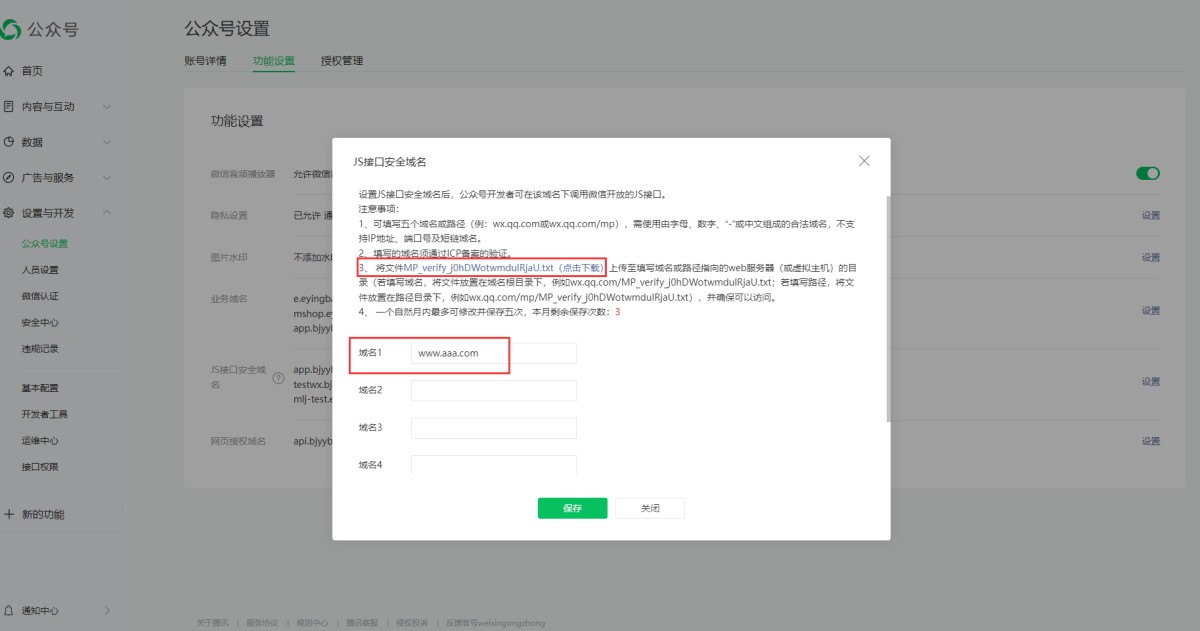Switch to the 功能设置 tab
The image size is (1200, 631).
[274, 61]
